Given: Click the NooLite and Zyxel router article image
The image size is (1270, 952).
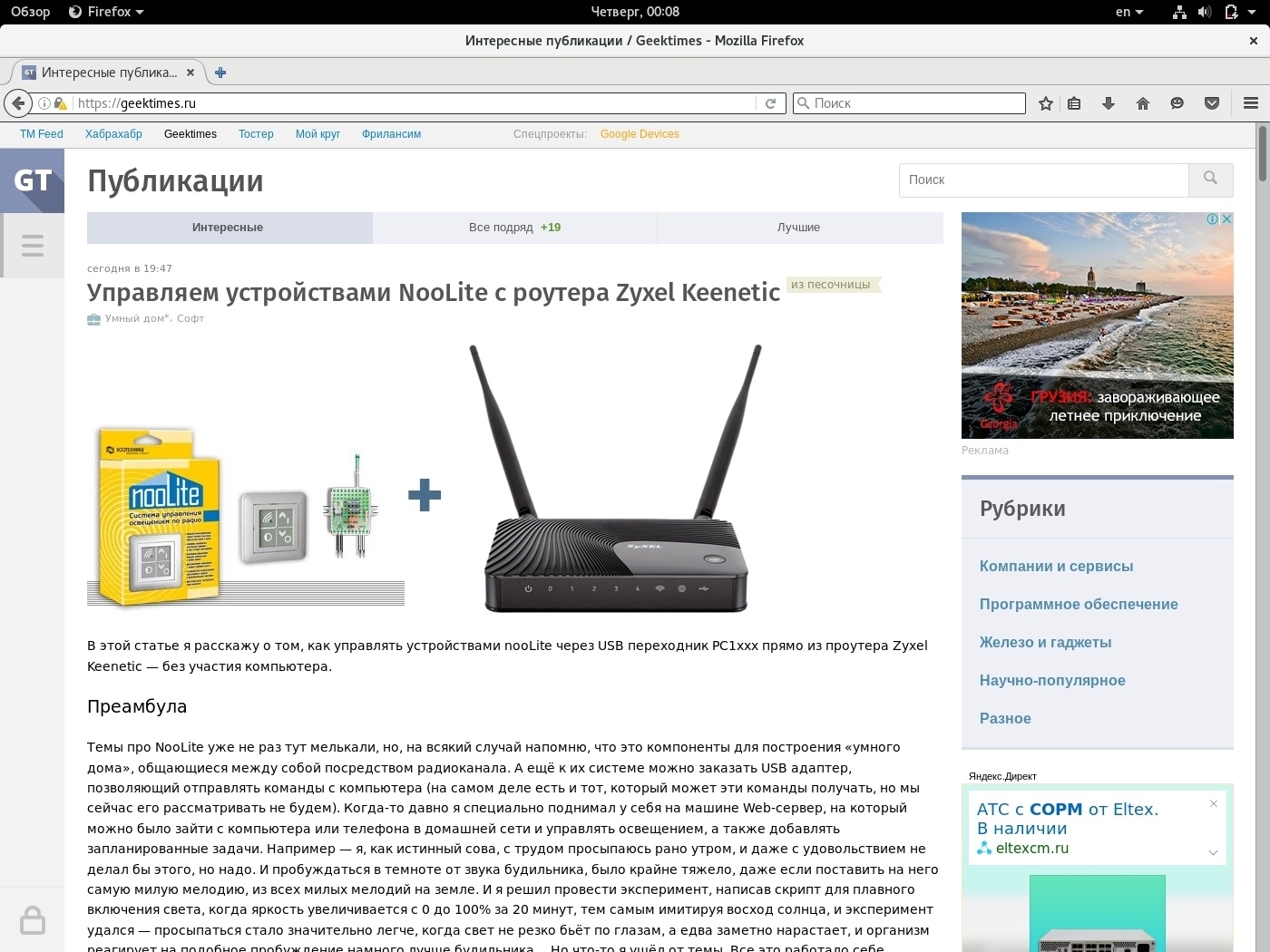Looking at the screenshot, I should coord(426,478).
